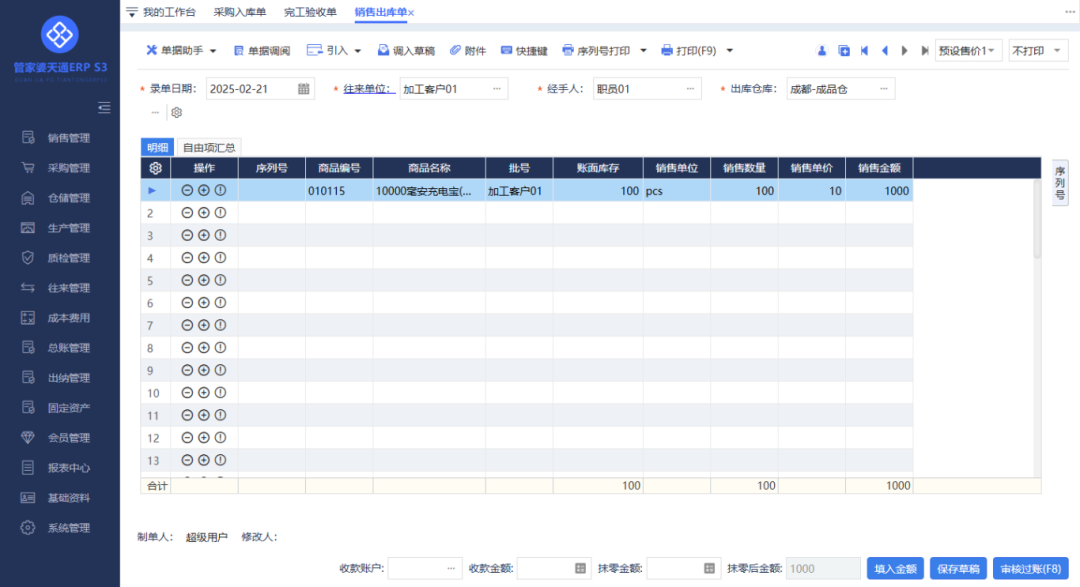The image size is (1080, 587).
Task: Open the 预设售价1 price dropdown
Action: tap(968, 50)
